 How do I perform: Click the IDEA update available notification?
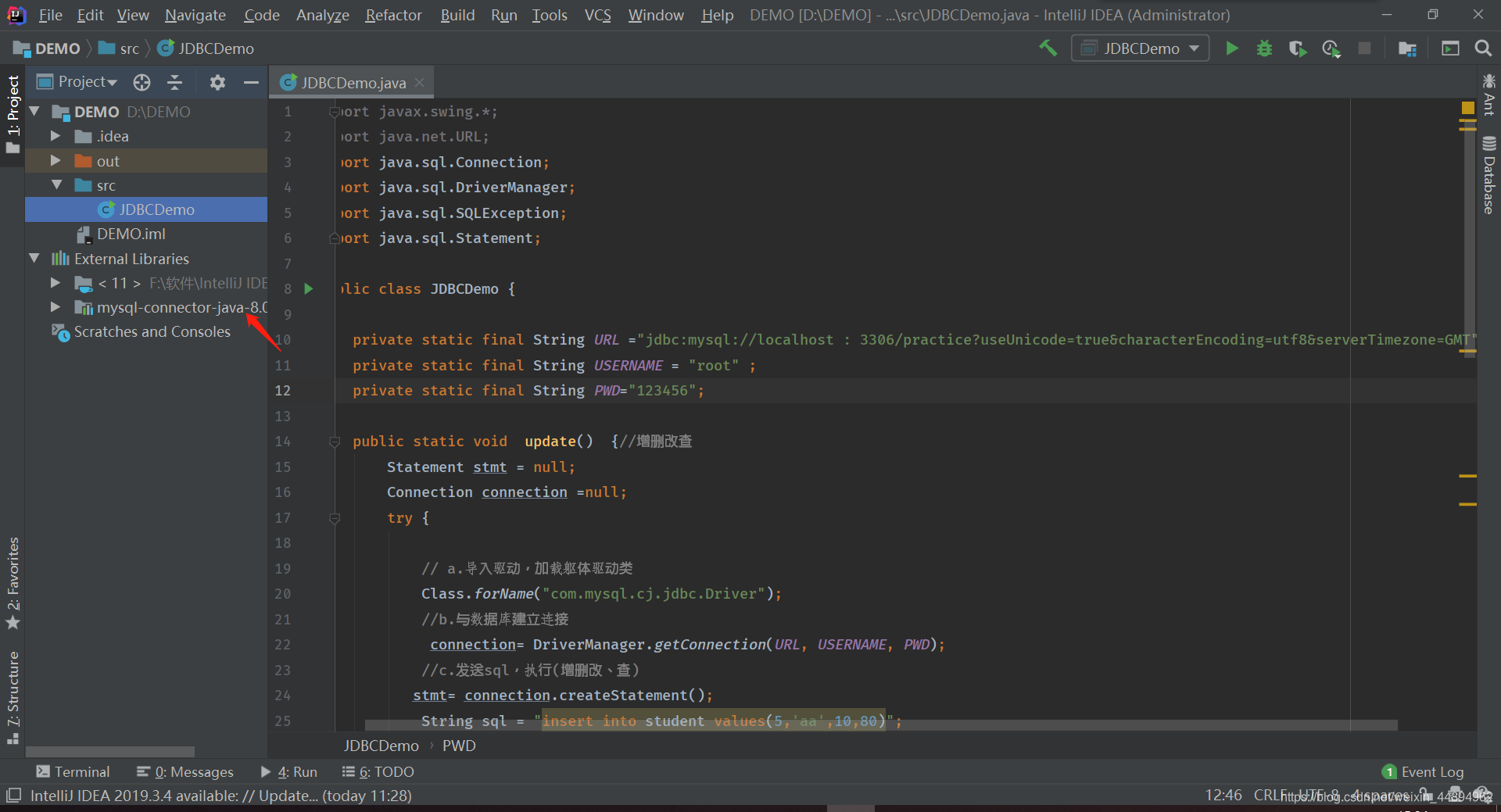tap(220, 796)
